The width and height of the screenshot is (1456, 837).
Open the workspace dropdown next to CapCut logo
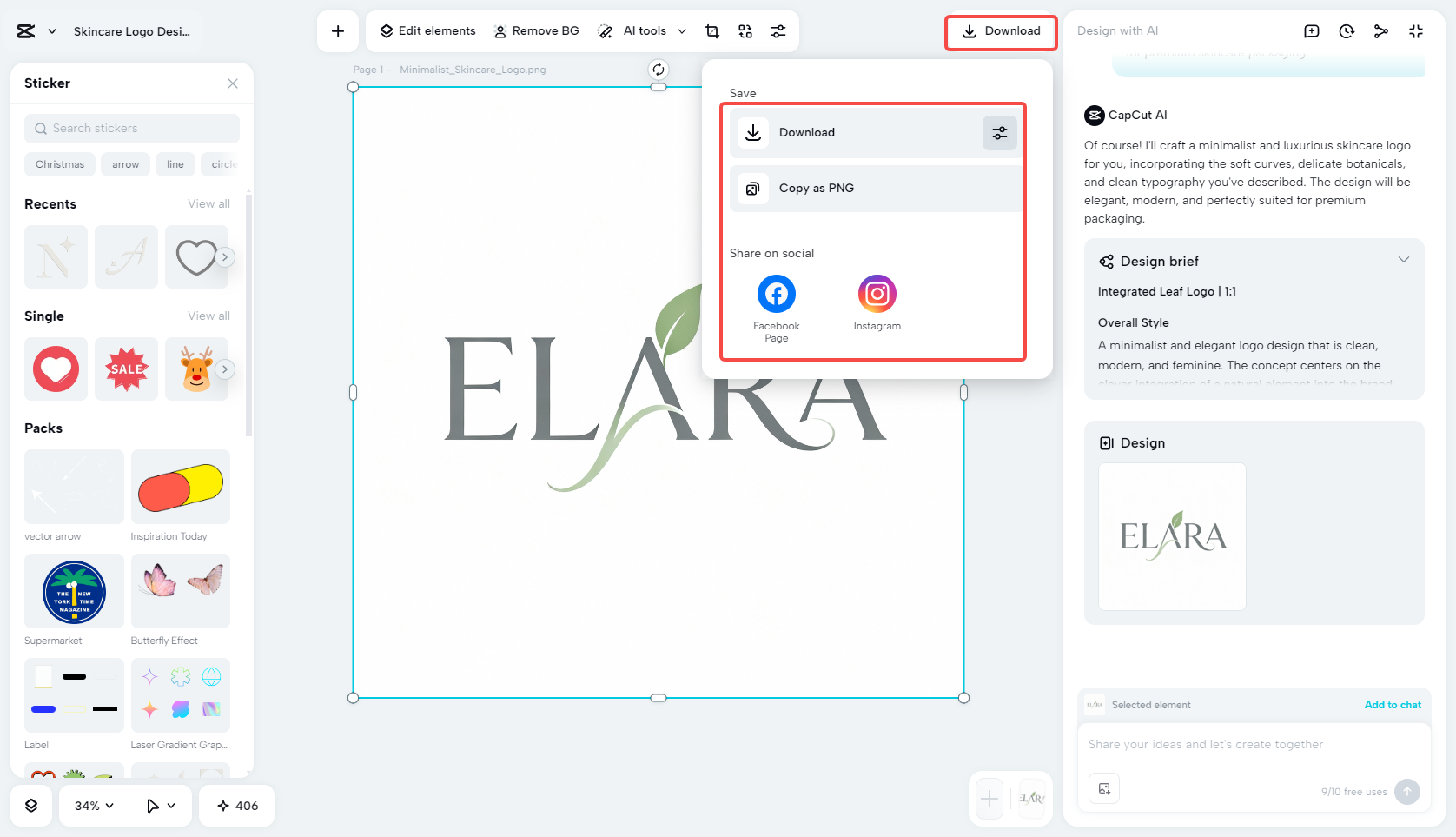[51, 30]
